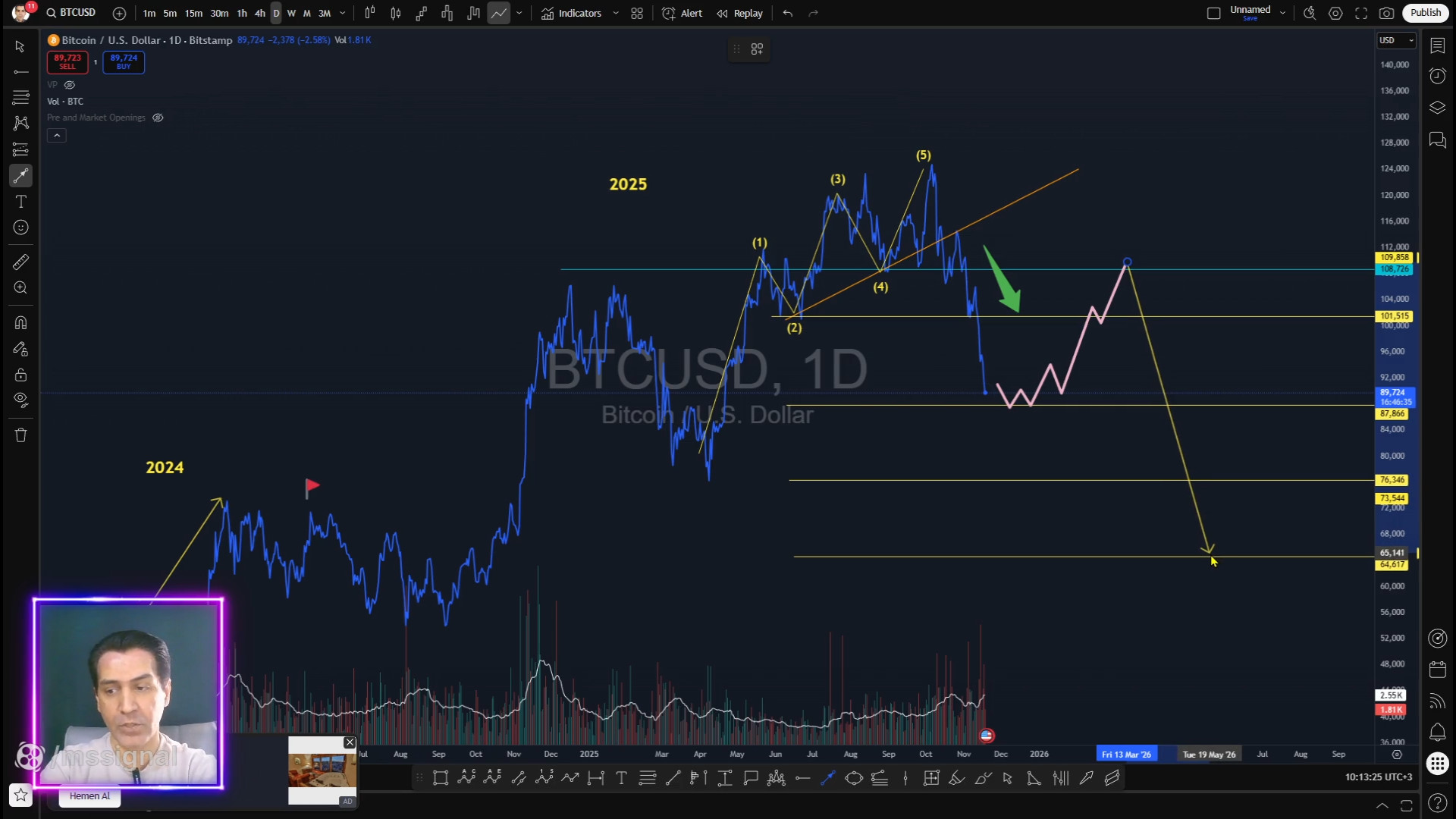Screen dimensions: 1456x819
Task: Click the Publish button
Action: coord(1426,13)
